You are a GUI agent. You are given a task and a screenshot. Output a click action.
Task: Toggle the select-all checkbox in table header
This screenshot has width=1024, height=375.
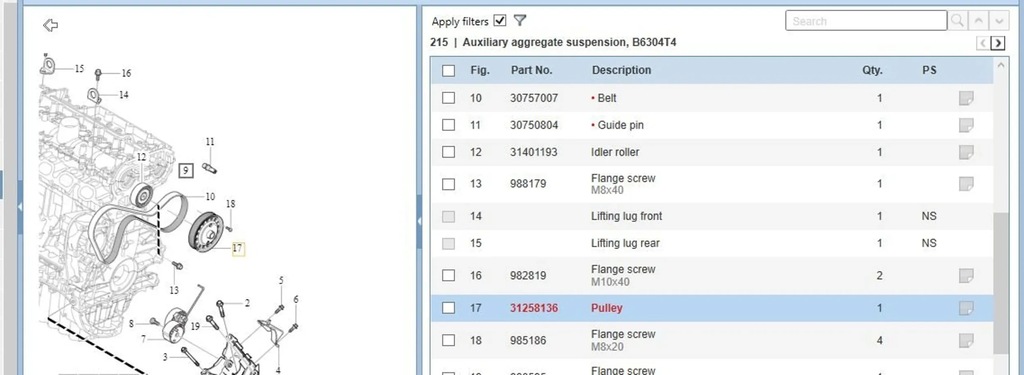pyautogui.click(x=449, y=71)
